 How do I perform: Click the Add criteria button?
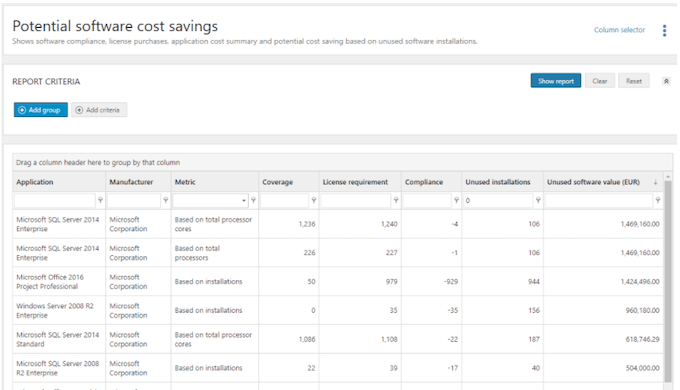(x=99, y=110)
